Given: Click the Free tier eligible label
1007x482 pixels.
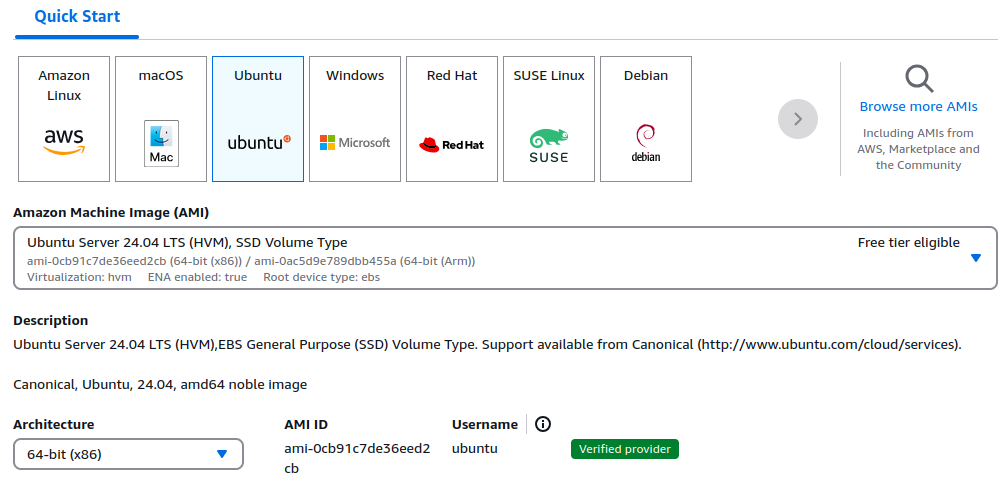Looking at the screenshot, I should [909, 243].
